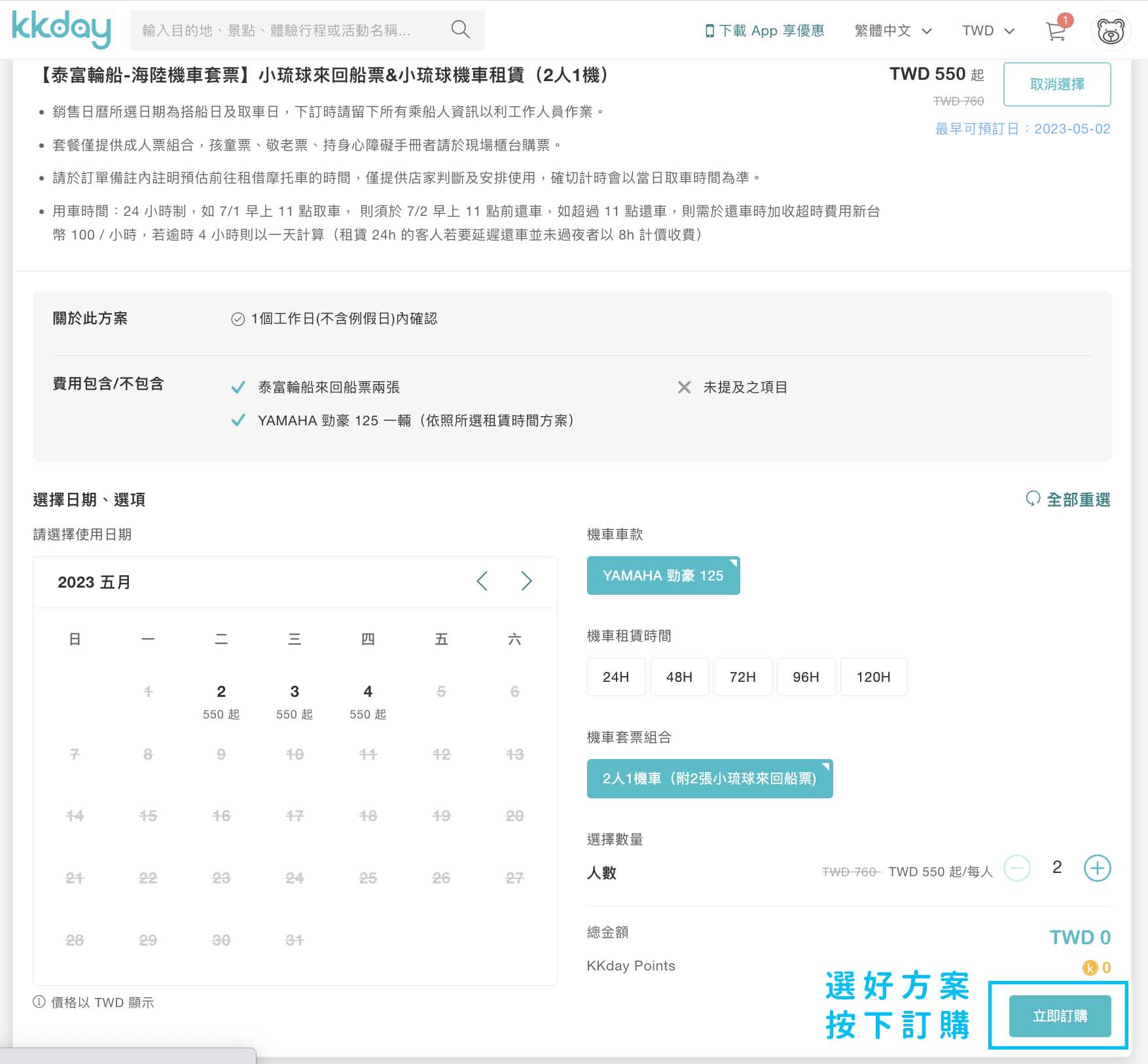Go to next month in calendar

[x=526, y=581]
